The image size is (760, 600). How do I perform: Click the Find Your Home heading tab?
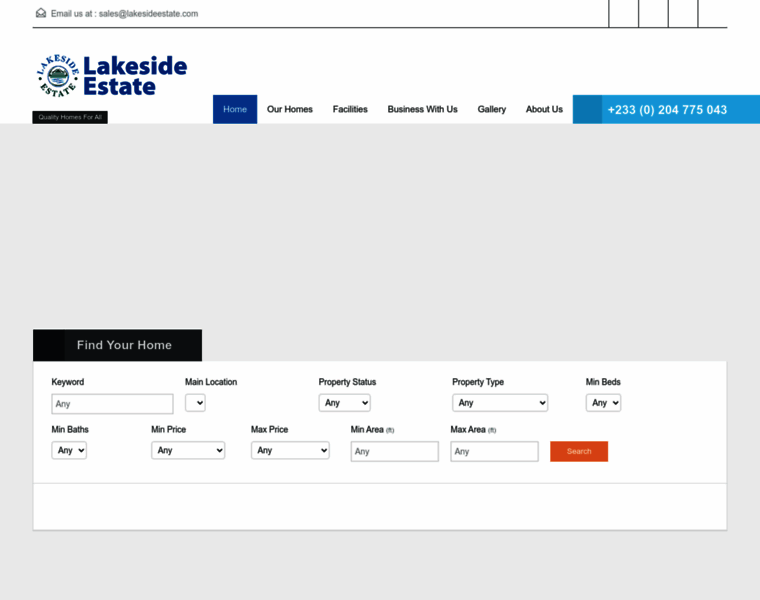tap(117, 345)
